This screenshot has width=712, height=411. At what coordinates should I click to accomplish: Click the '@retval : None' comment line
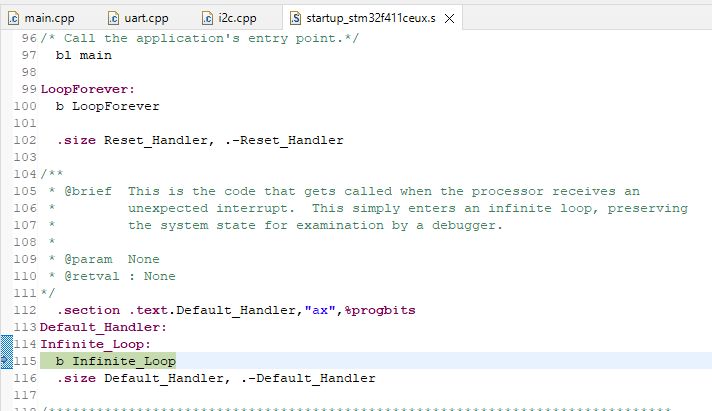[x=112, y=276]
